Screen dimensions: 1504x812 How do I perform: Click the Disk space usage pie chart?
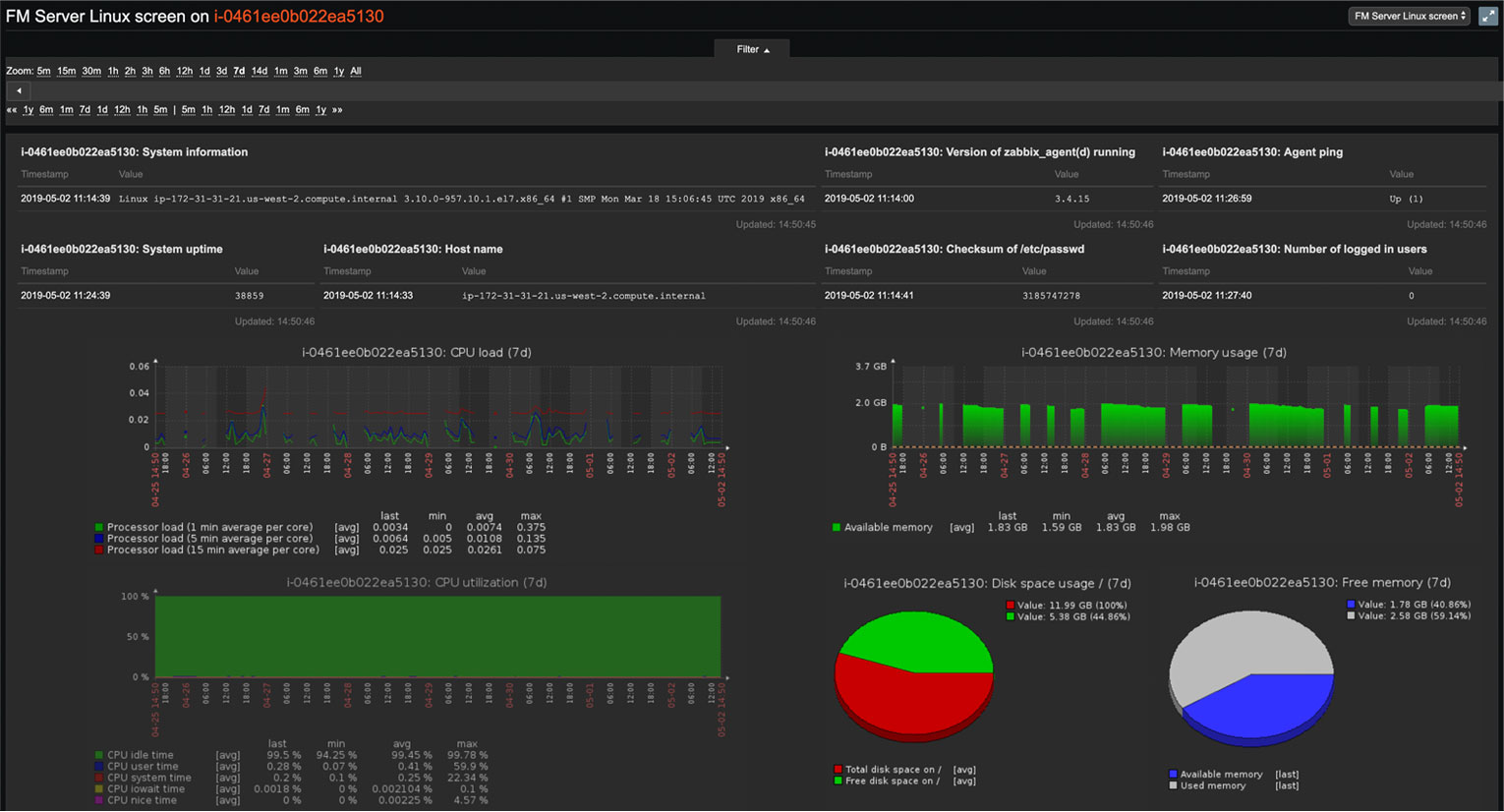tap(913, 673)
